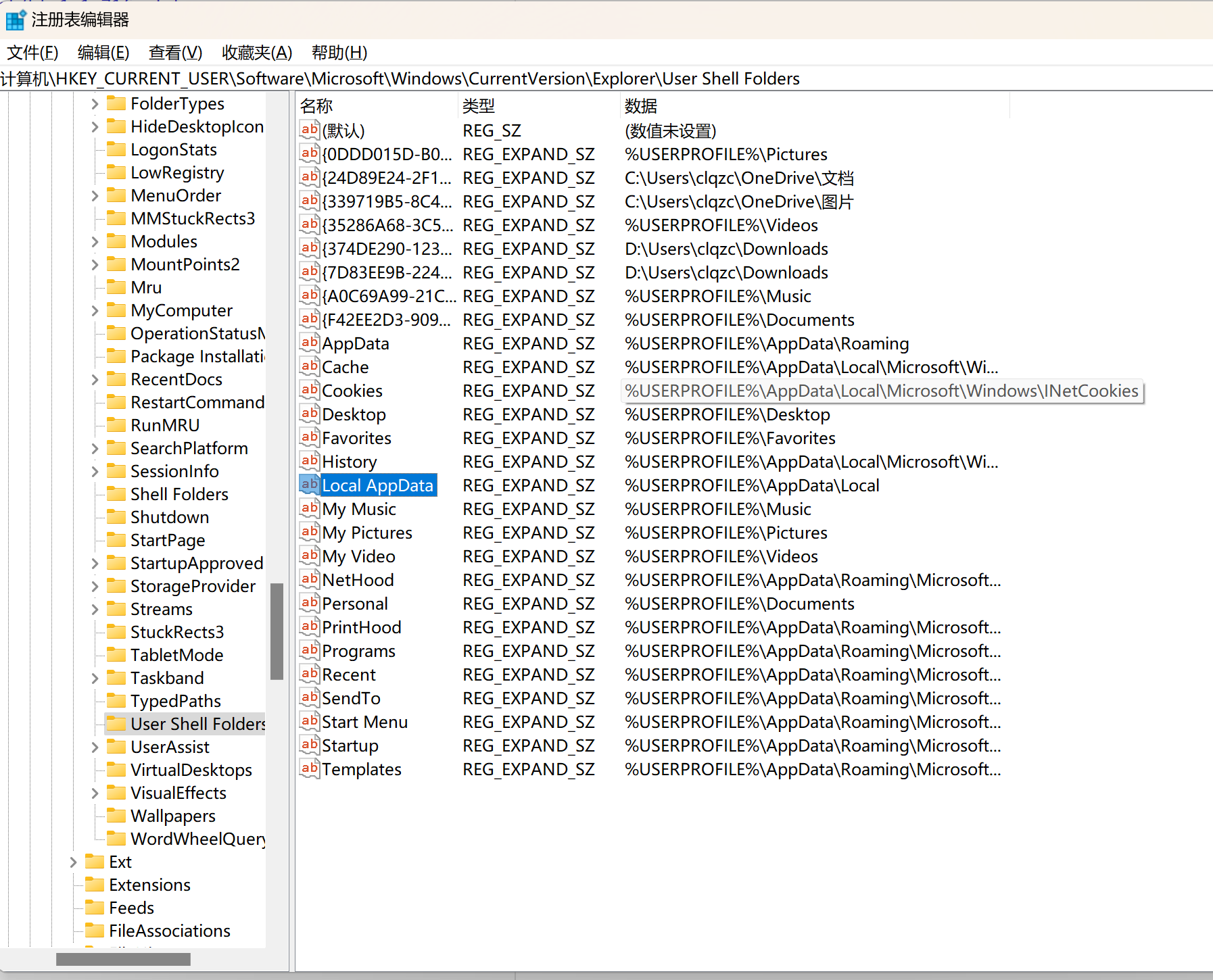Click the string icon beside Personal entry
1213x980 pixels.
(x=310, y=603)
